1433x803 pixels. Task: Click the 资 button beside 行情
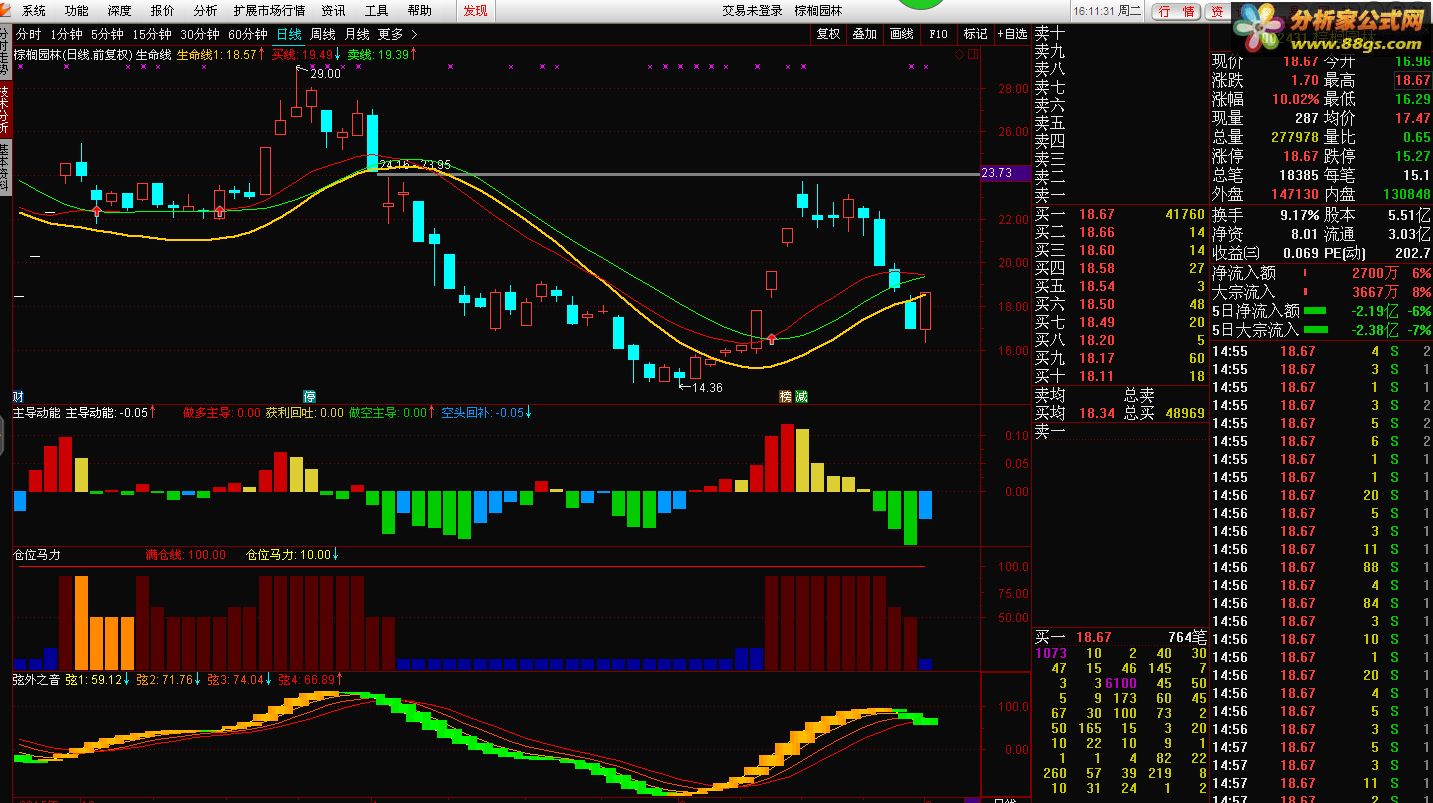coord(1217,11)
